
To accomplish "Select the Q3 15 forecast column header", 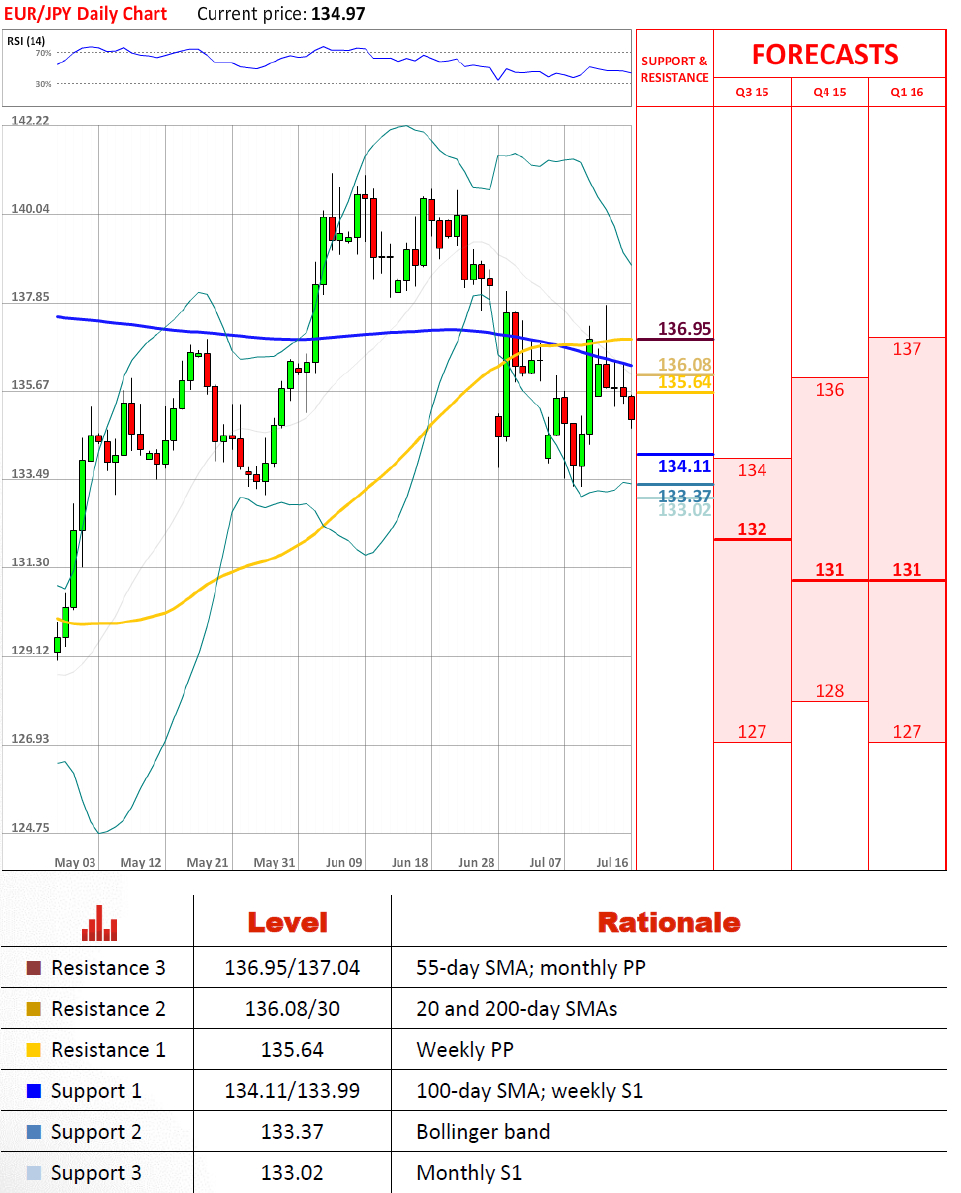I will (x=752, y=92).
